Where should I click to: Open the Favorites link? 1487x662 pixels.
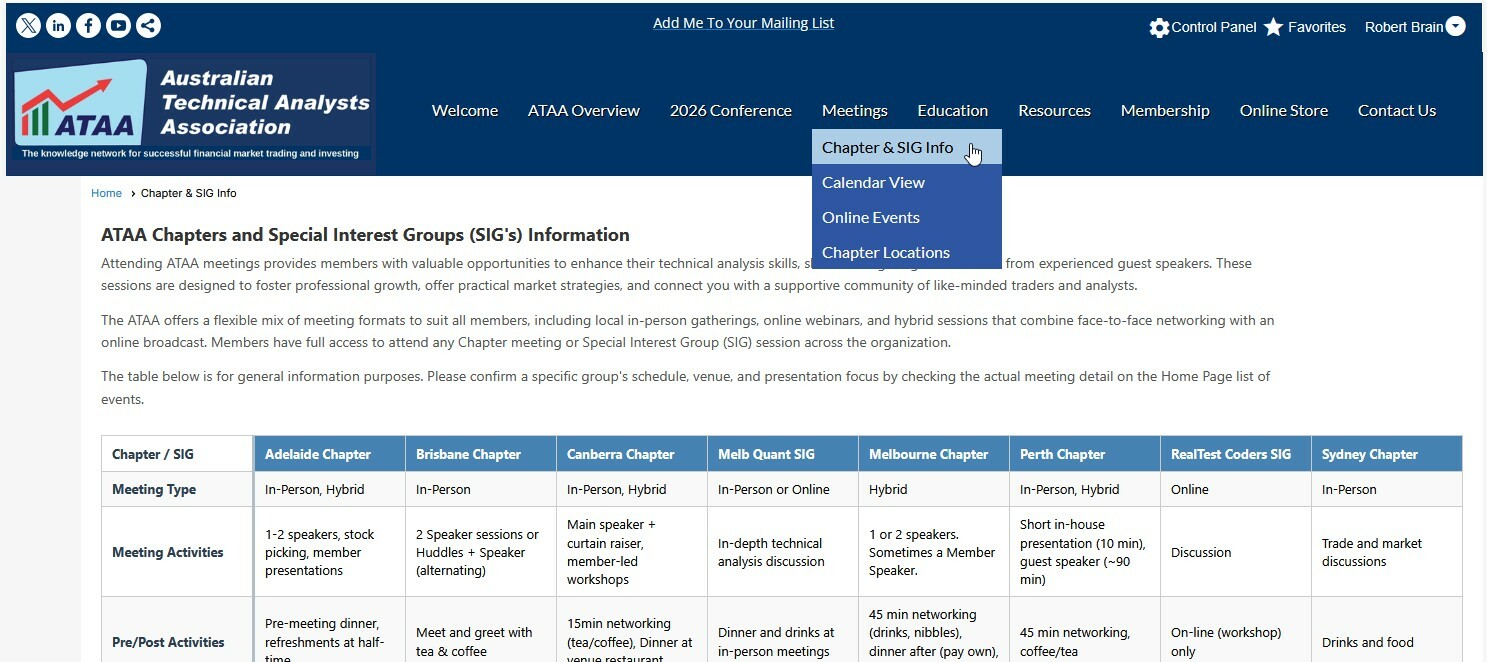click(x=1316, y=27)
